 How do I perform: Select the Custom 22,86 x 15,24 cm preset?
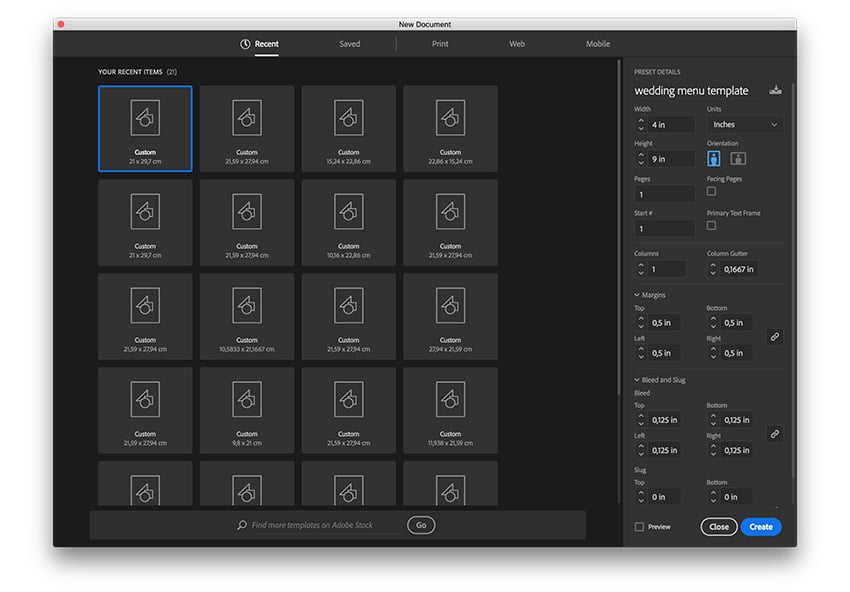(450, 128)
